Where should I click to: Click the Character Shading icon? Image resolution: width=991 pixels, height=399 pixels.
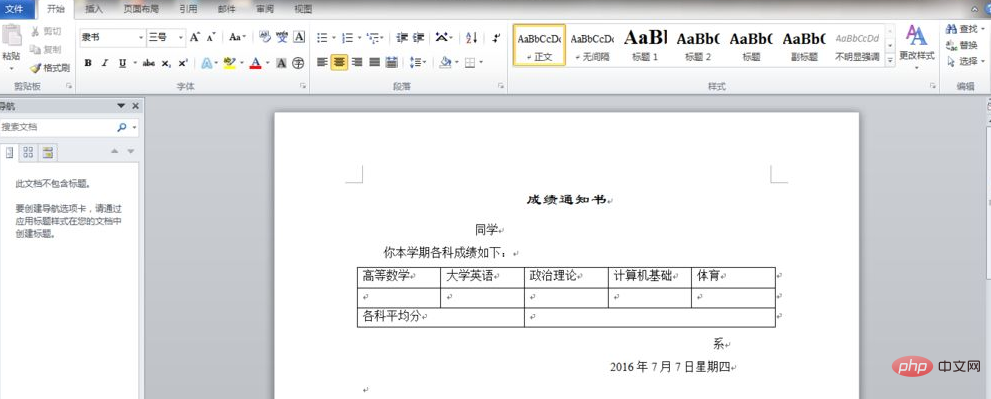tap(282, 63)
